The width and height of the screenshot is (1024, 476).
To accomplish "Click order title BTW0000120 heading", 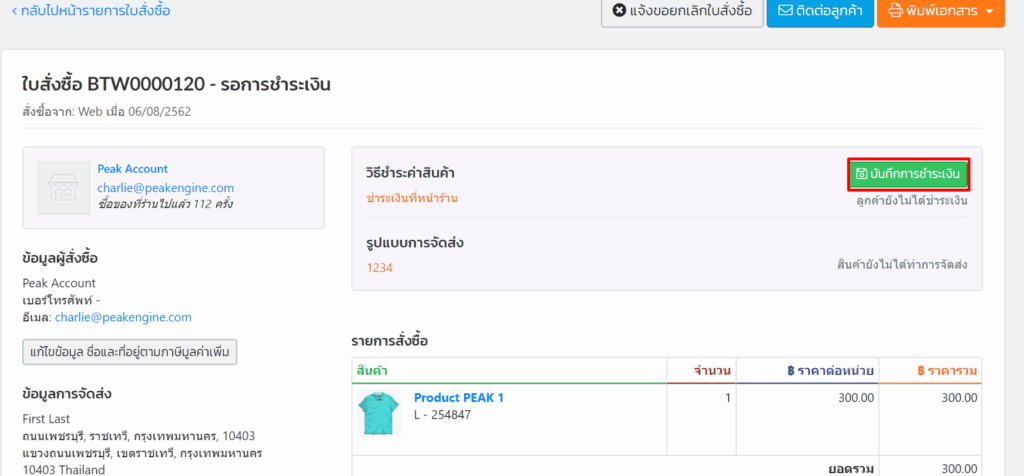I will pos(176,84).
